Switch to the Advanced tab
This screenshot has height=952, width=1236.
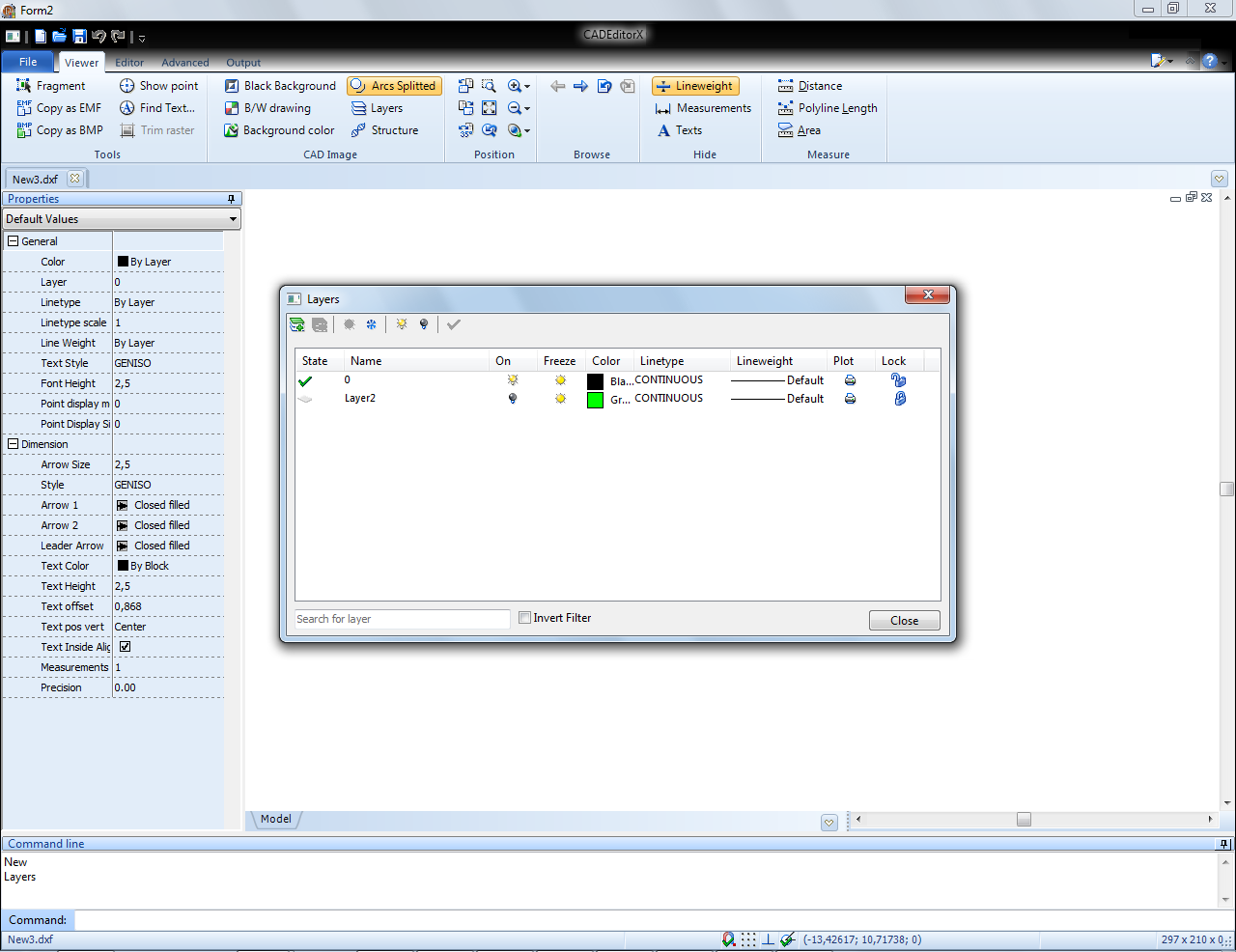point(185,63)
